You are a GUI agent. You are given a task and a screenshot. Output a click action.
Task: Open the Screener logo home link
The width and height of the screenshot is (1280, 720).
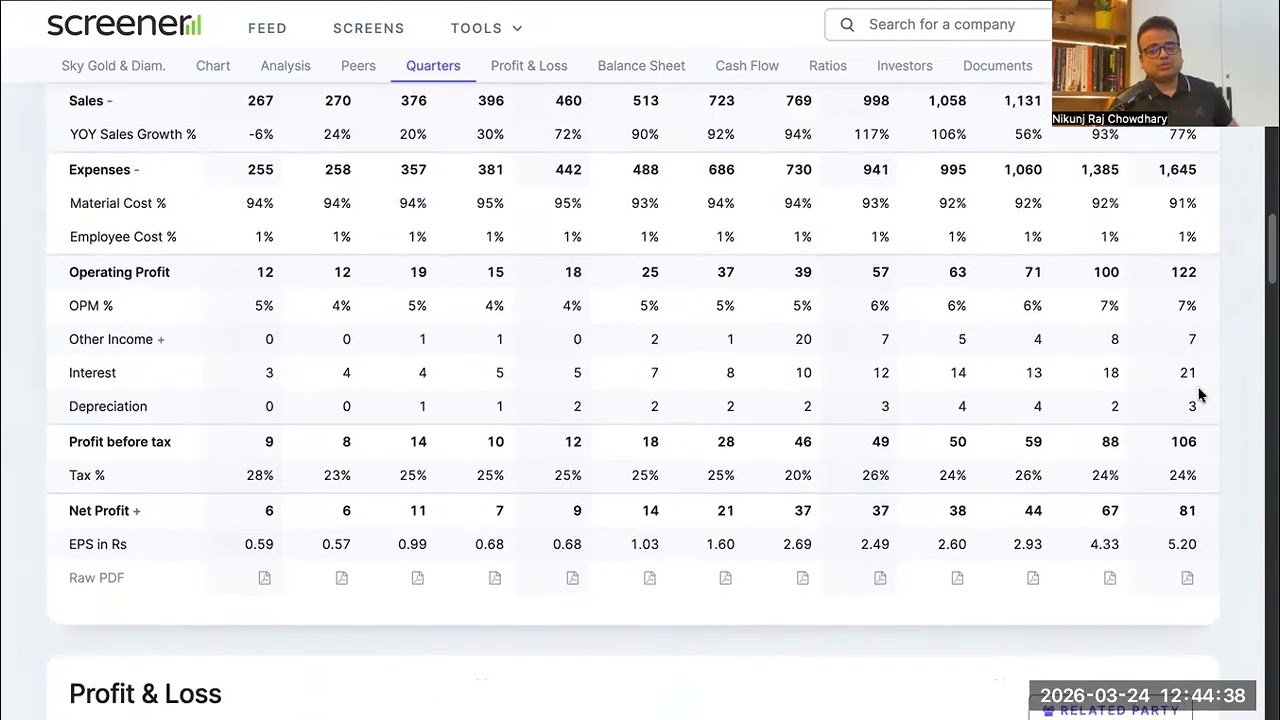pos(124,25)
